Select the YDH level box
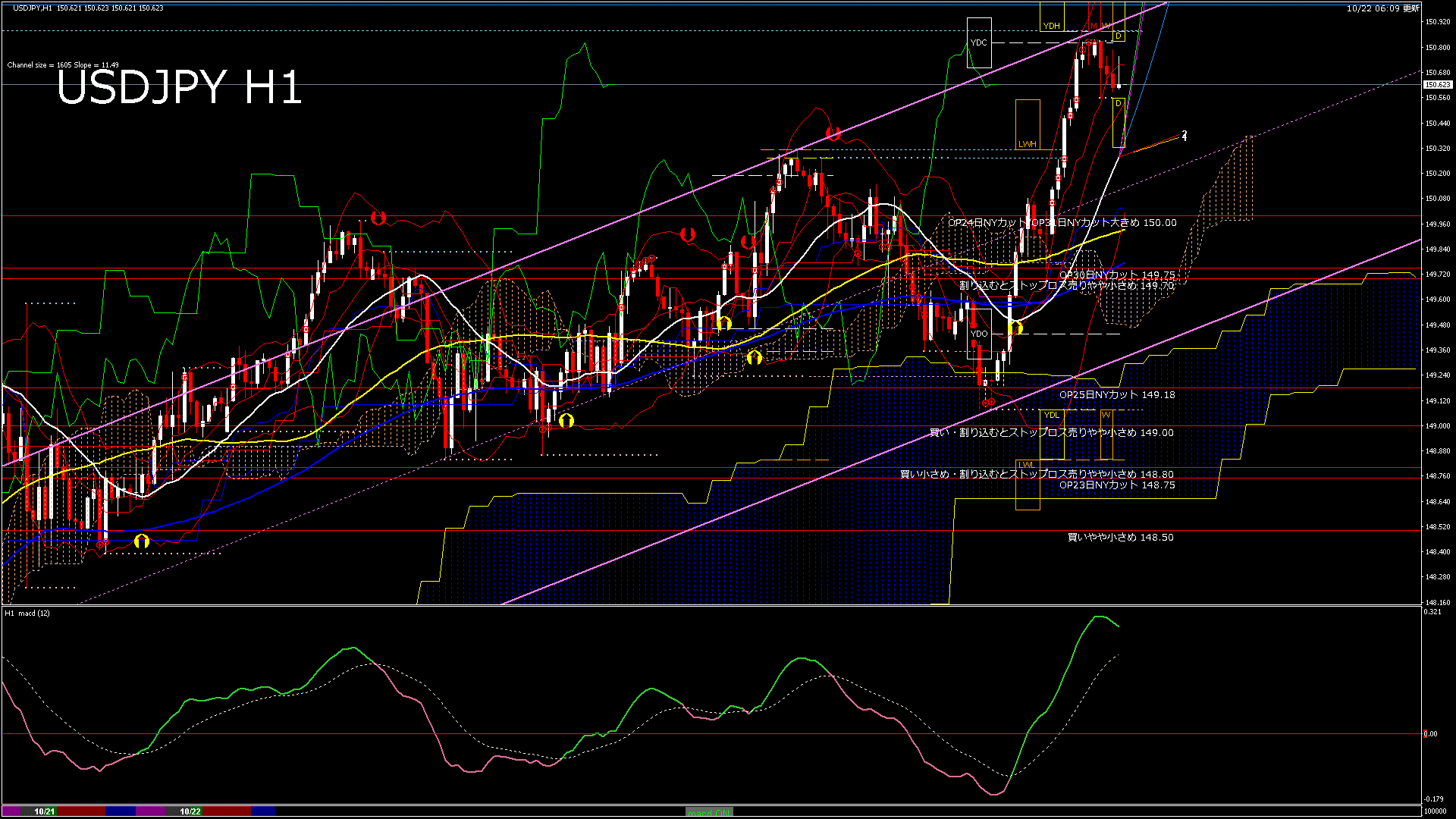The height and width of the screenshot is (819, 1456). (x=1051, y=26)
